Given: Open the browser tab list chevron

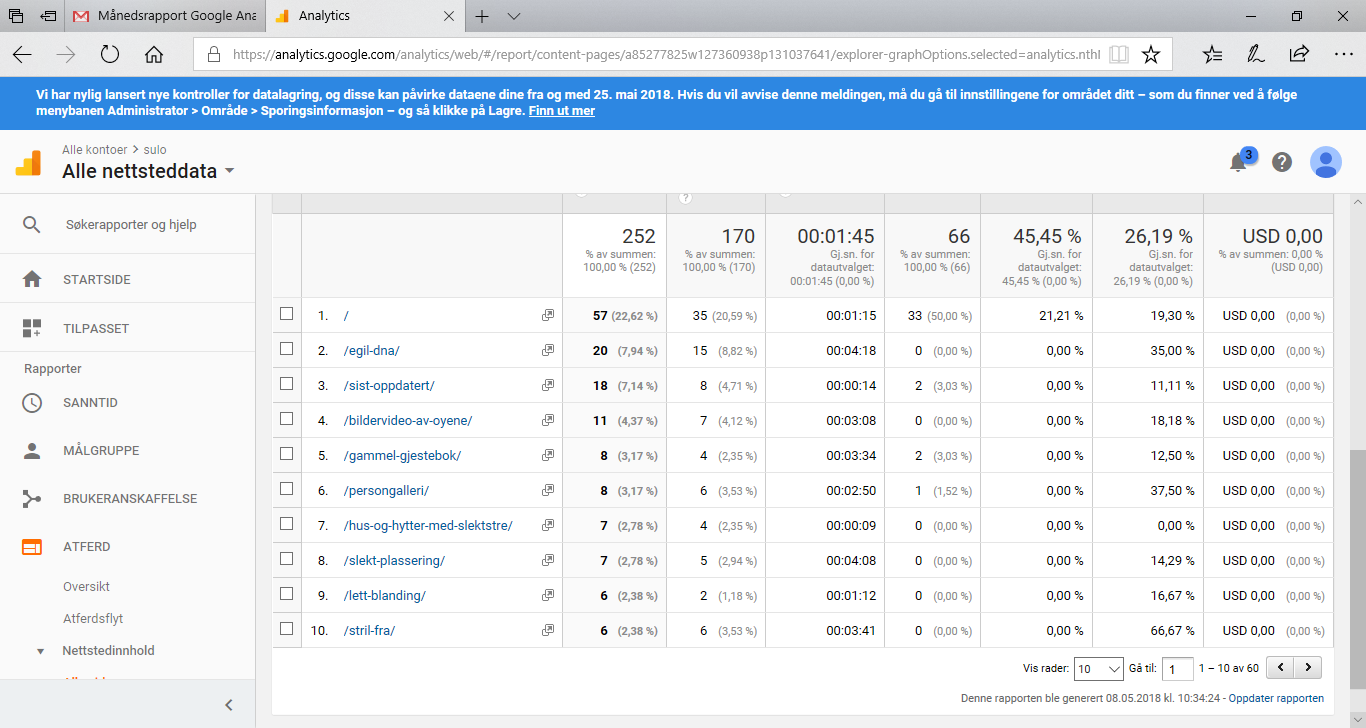Looking at the screenshot, I should [514, 16].
